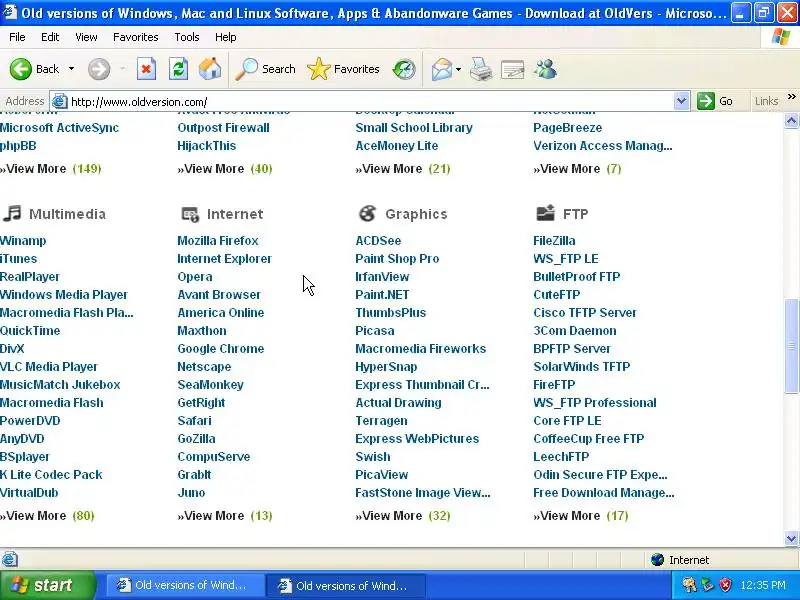This screenshot has width=800, height=600.
Task: Expand the Links toolbar chevron
Action: pyautogui.click(x=791, y=96)
